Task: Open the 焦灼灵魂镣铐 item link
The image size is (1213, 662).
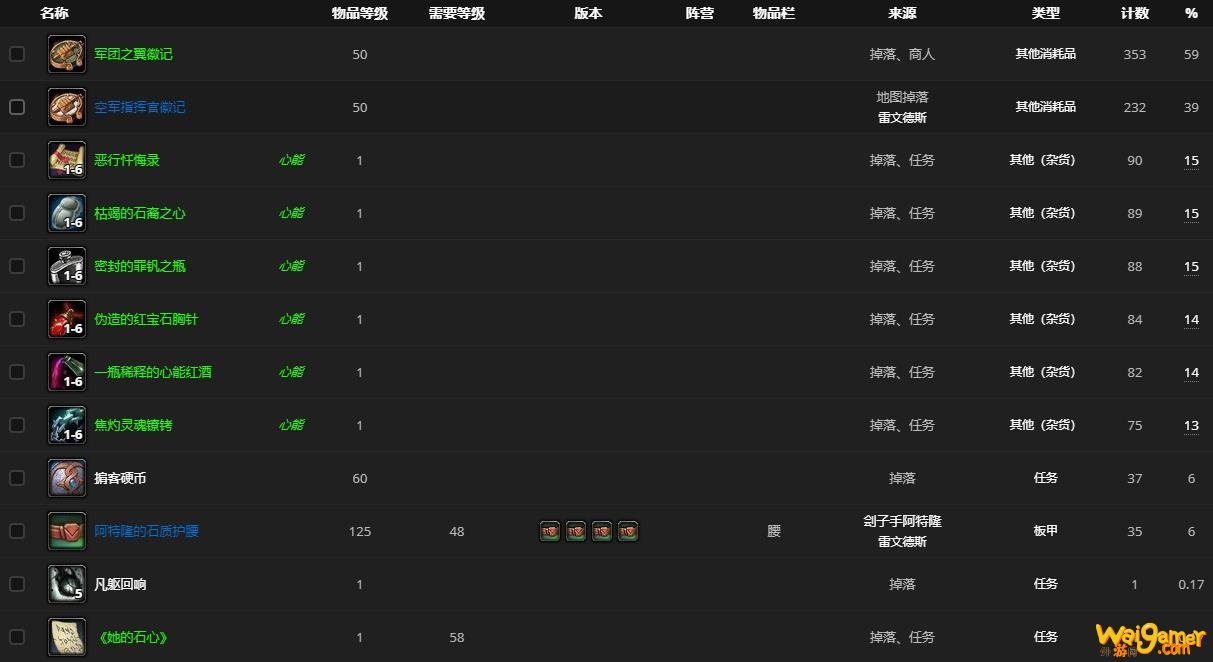Action: click(x=133, y=425)
